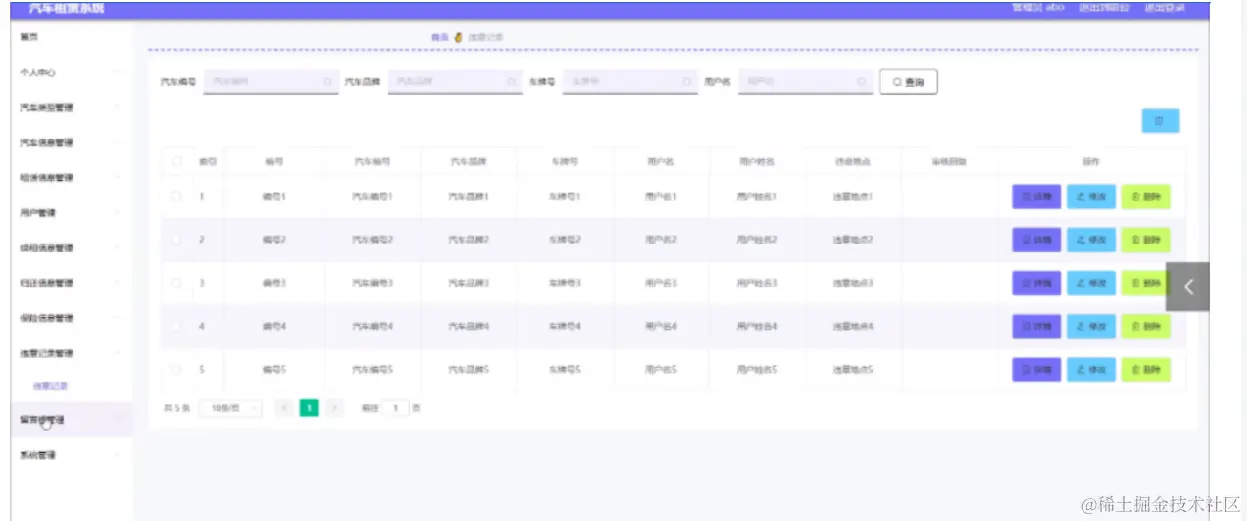Click 修改 button for row 编号2
This screenshot has width=1247, height=521.
coord(1091,240)
